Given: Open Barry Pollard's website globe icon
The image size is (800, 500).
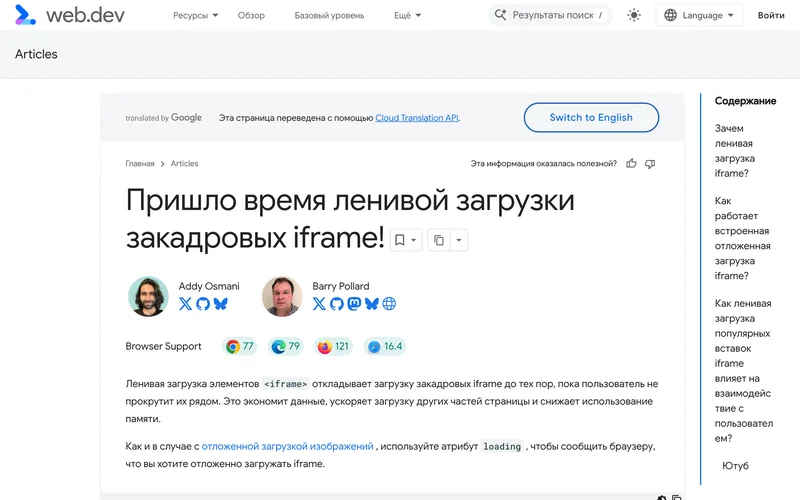Looking at the screenshot, I should point(389,304).
